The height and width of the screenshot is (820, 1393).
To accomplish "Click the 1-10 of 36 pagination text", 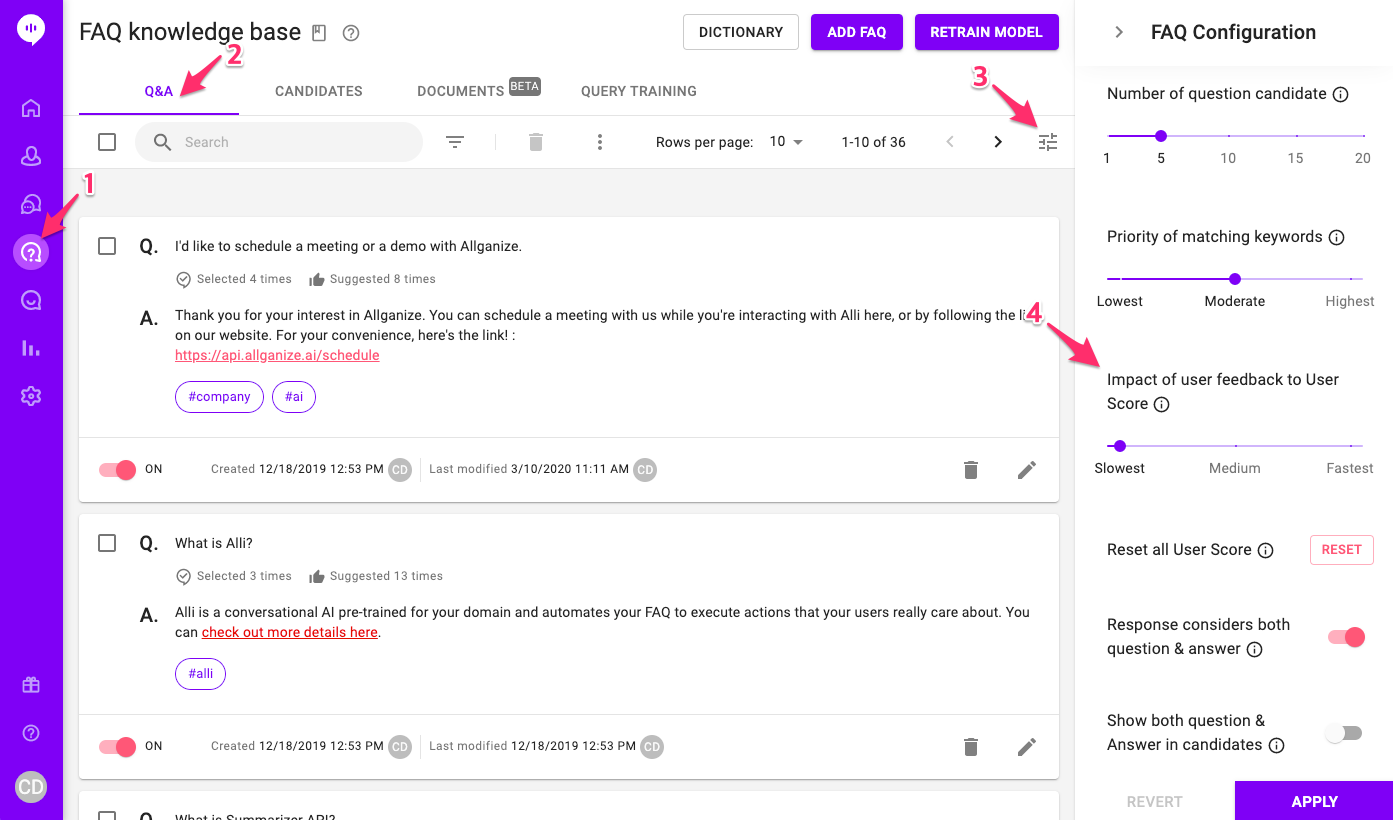I will [874, 142].
